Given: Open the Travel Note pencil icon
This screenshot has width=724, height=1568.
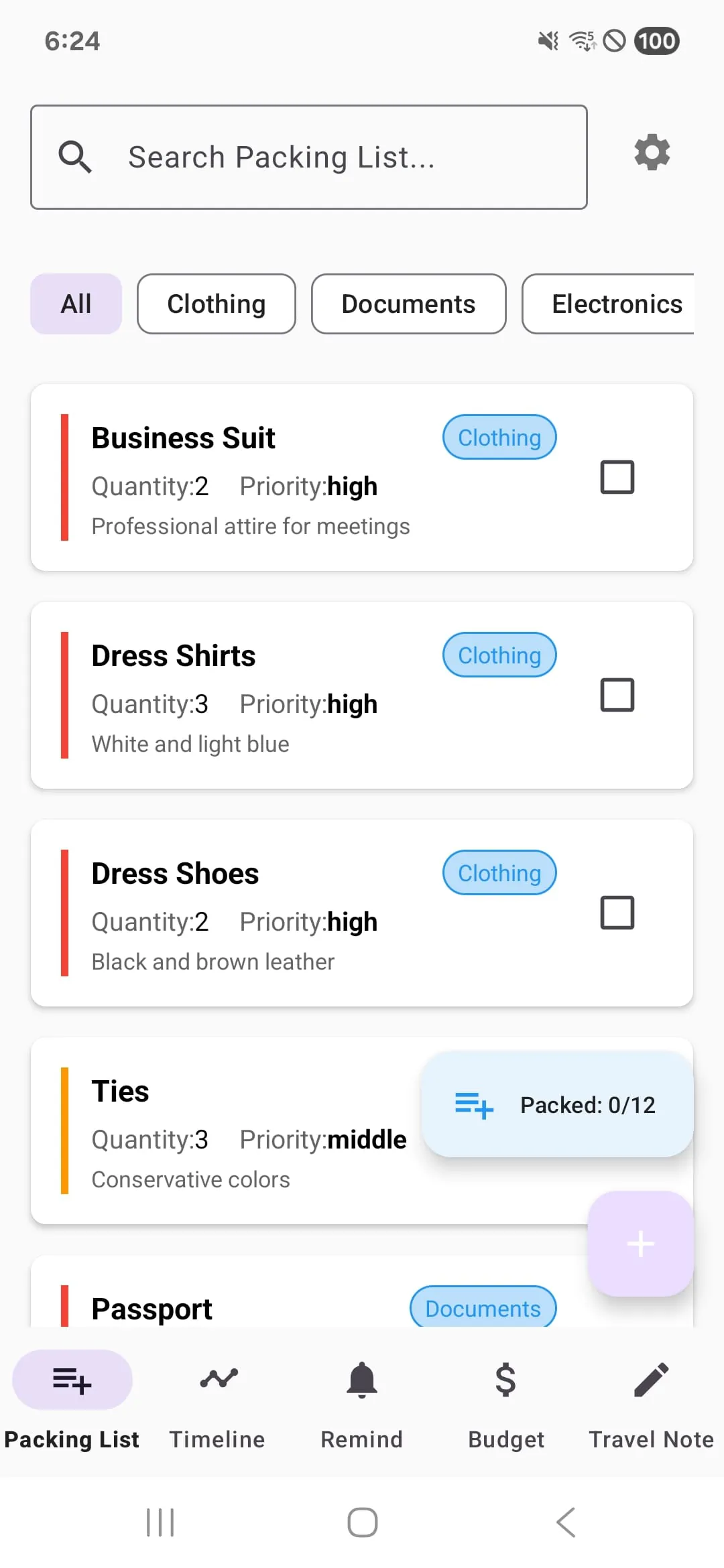Looking at the screenshot, I should 651,1379.
